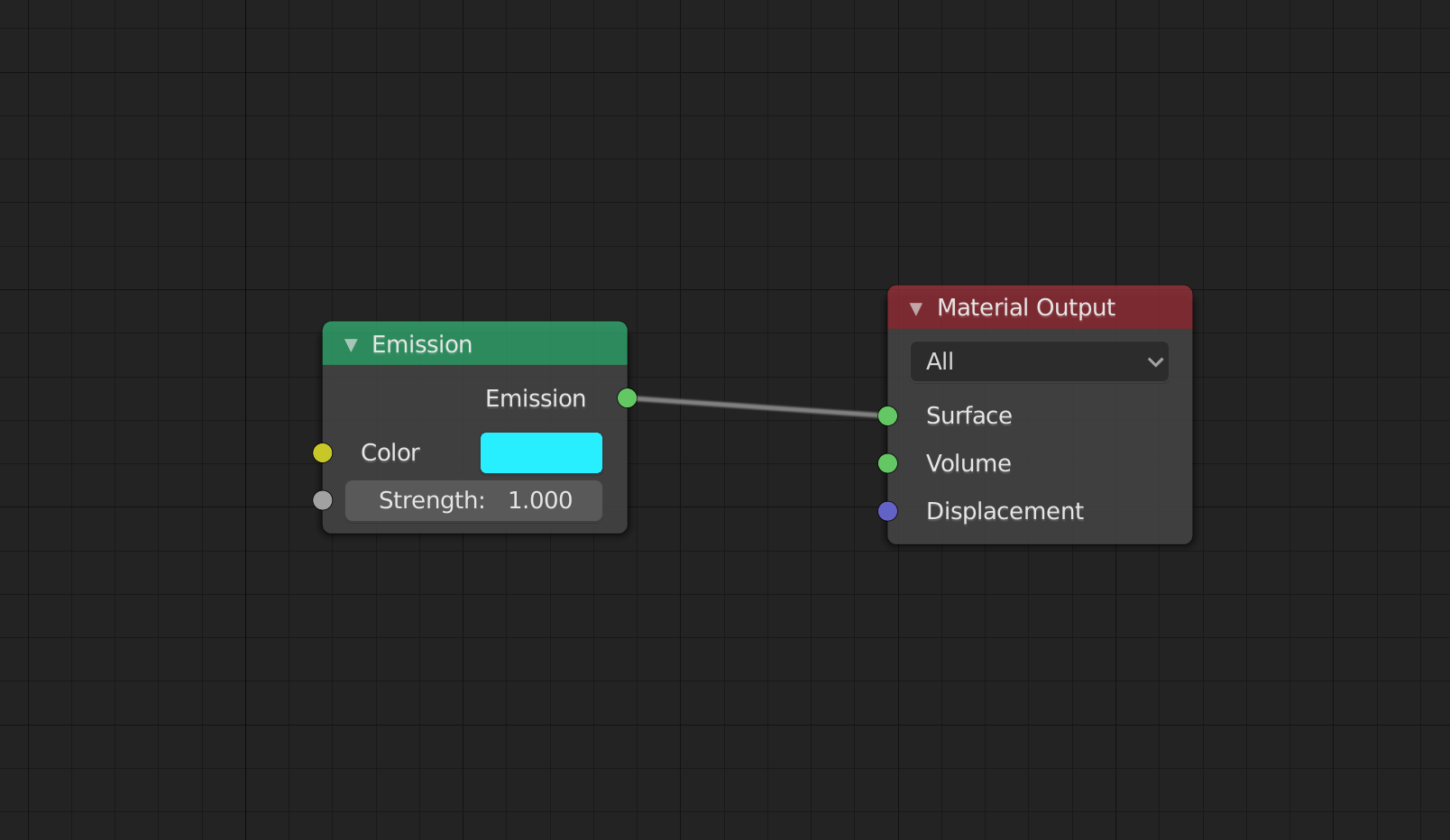Click the Emission output socket
Screen dimensions: 1450x840
tap(627, 398)
